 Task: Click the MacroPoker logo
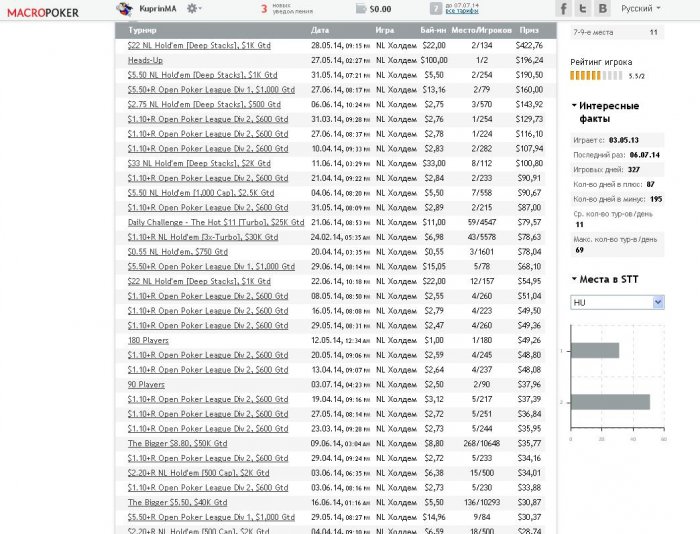(x=43, y=13)
